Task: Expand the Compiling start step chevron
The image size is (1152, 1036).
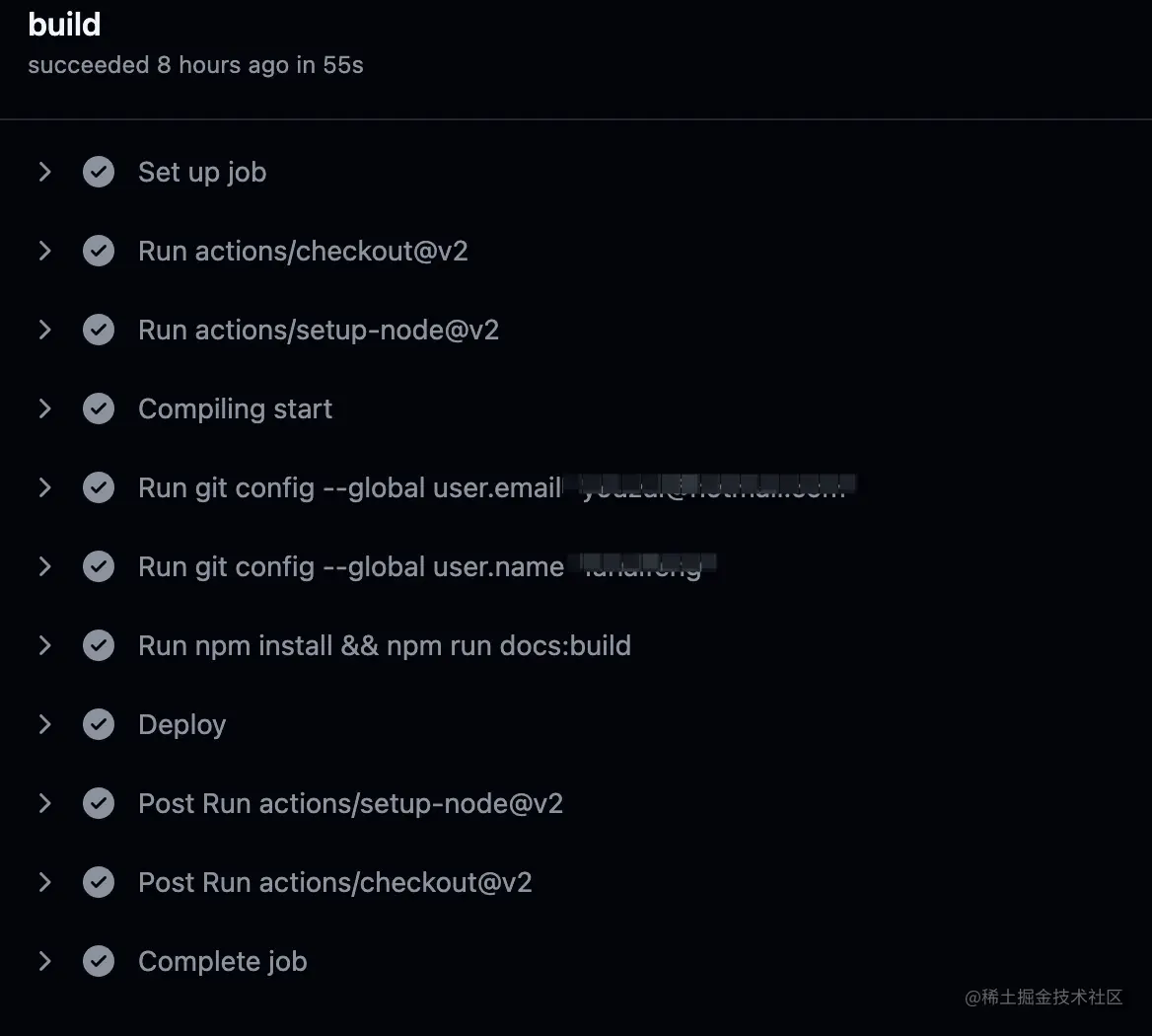Action: click(x=44, y=408)
